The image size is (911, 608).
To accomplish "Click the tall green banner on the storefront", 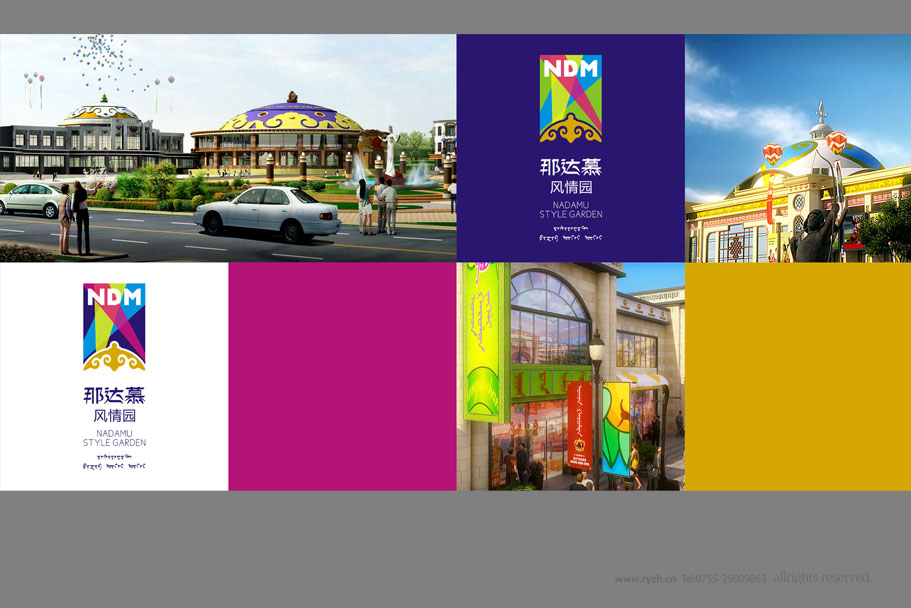I will 483,340.
